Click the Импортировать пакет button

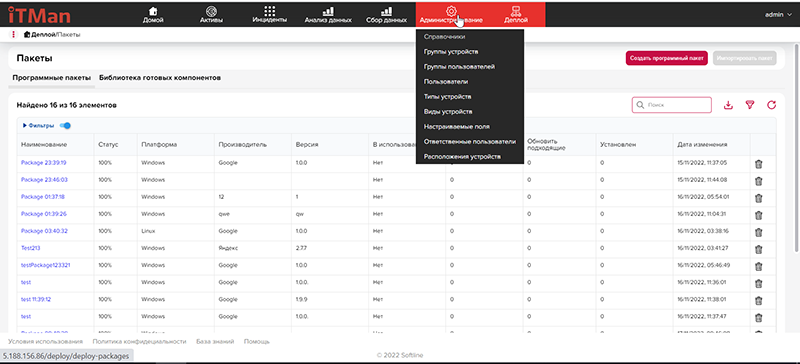745,58
